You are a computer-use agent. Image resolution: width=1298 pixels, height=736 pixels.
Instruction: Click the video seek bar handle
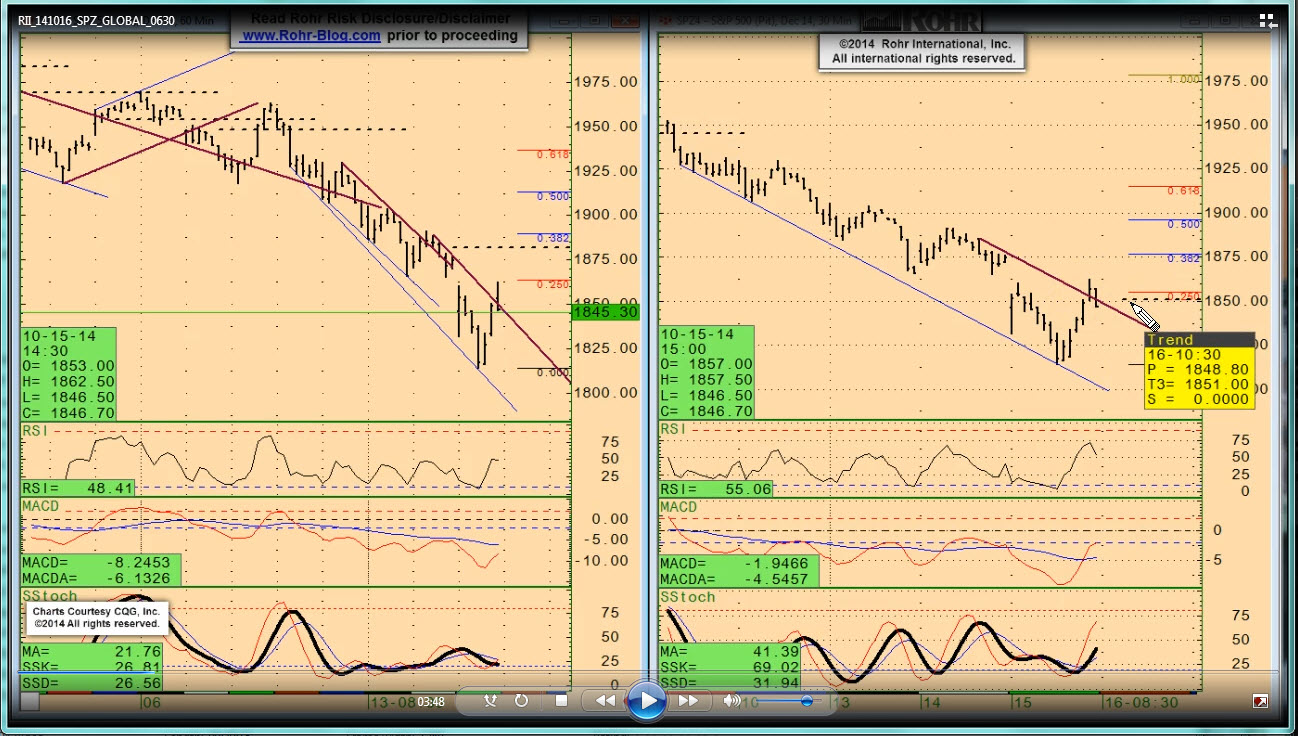30,702
